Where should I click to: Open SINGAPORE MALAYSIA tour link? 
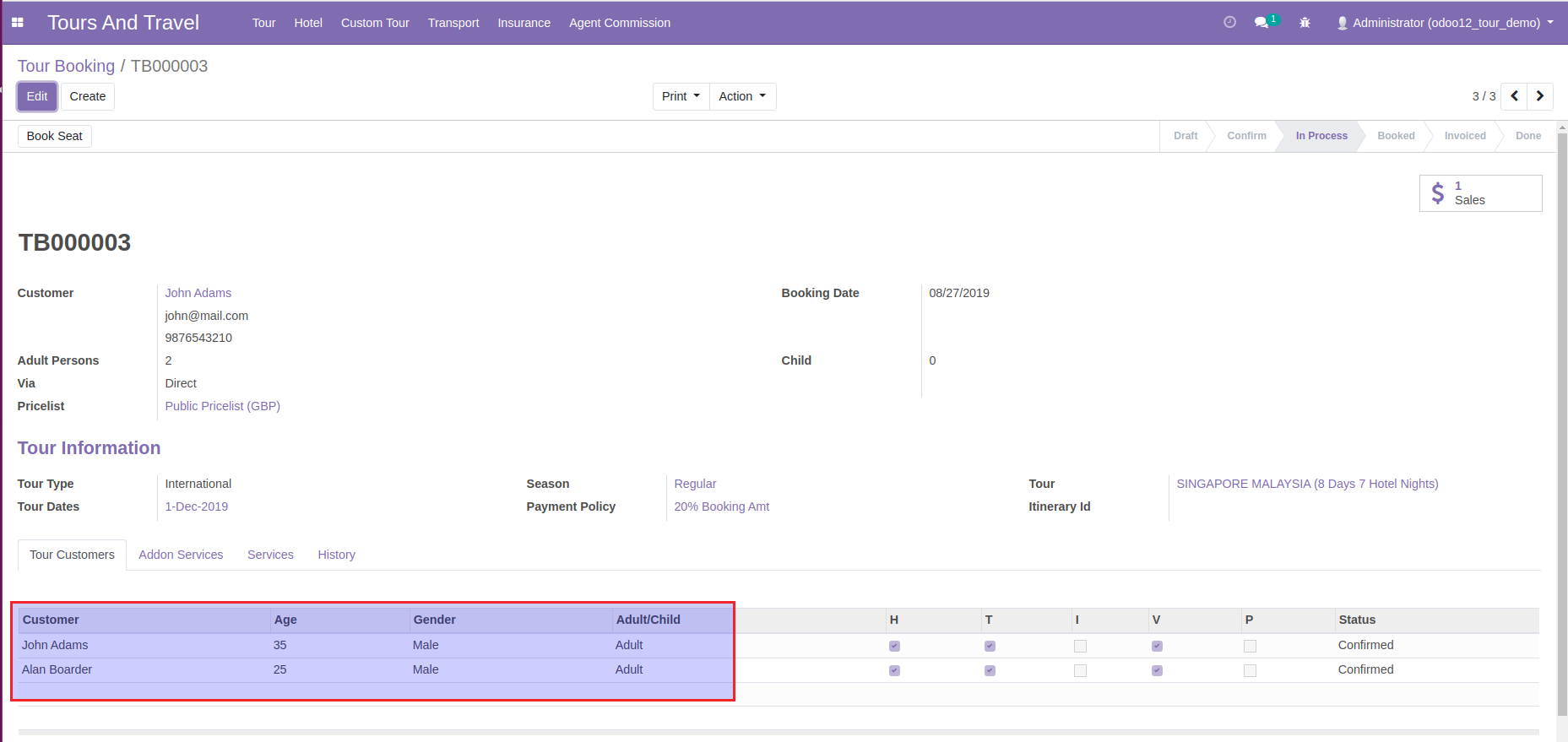pyautogui.click(x=1307, y=484)
